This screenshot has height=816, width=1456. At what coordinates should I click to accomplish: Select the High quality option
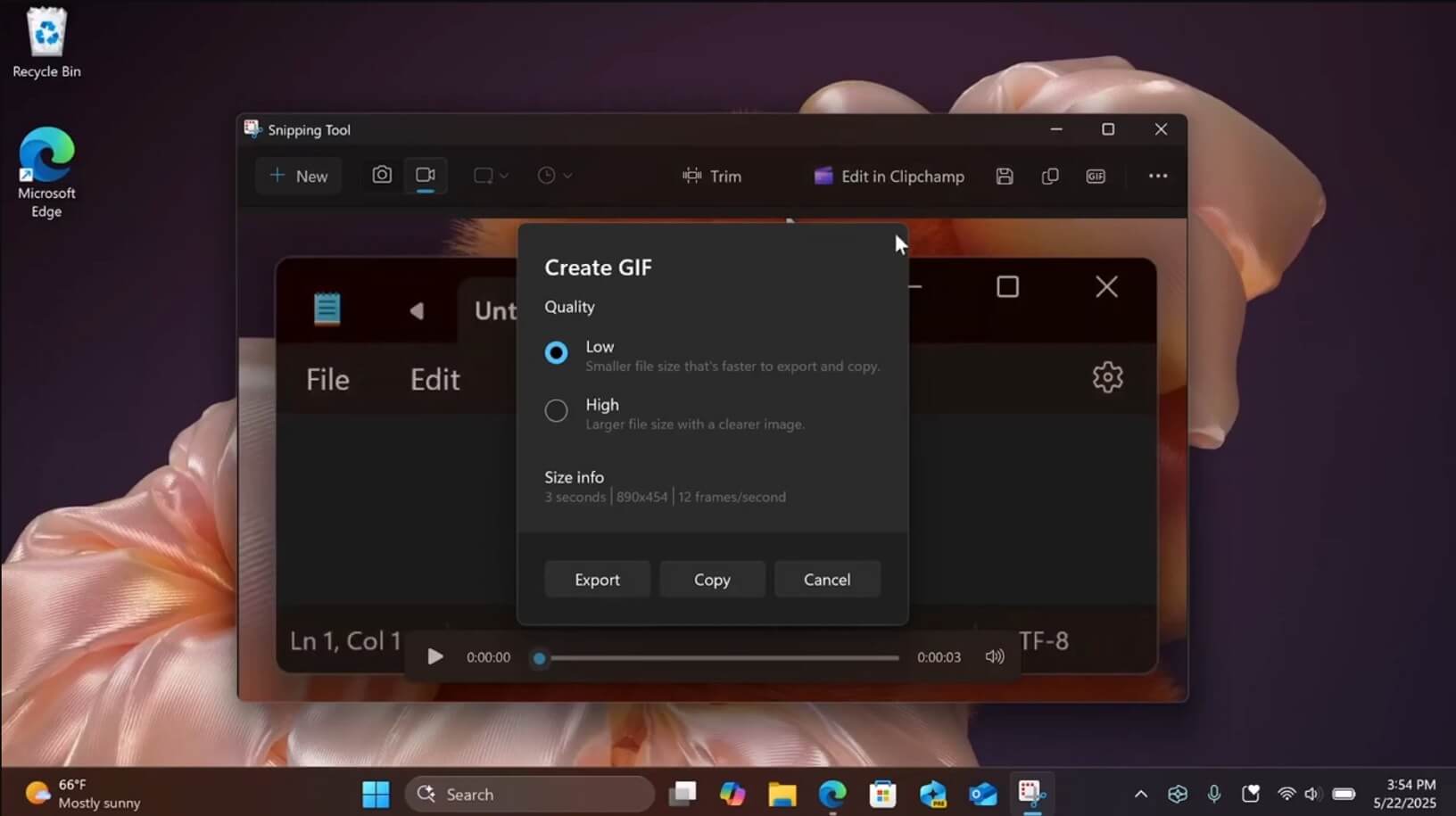pos(556,410)
